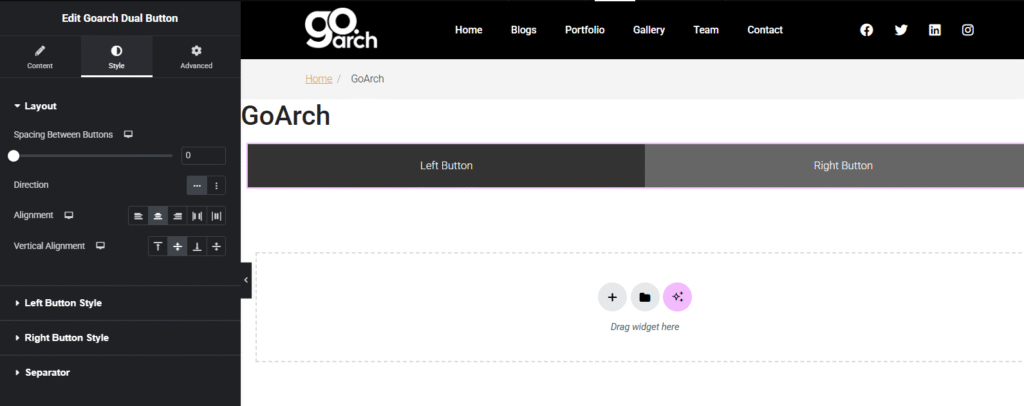Viewport: 1024px width, 406px height.
Task: Switch to the Style tab
Action: coord(116,57)
